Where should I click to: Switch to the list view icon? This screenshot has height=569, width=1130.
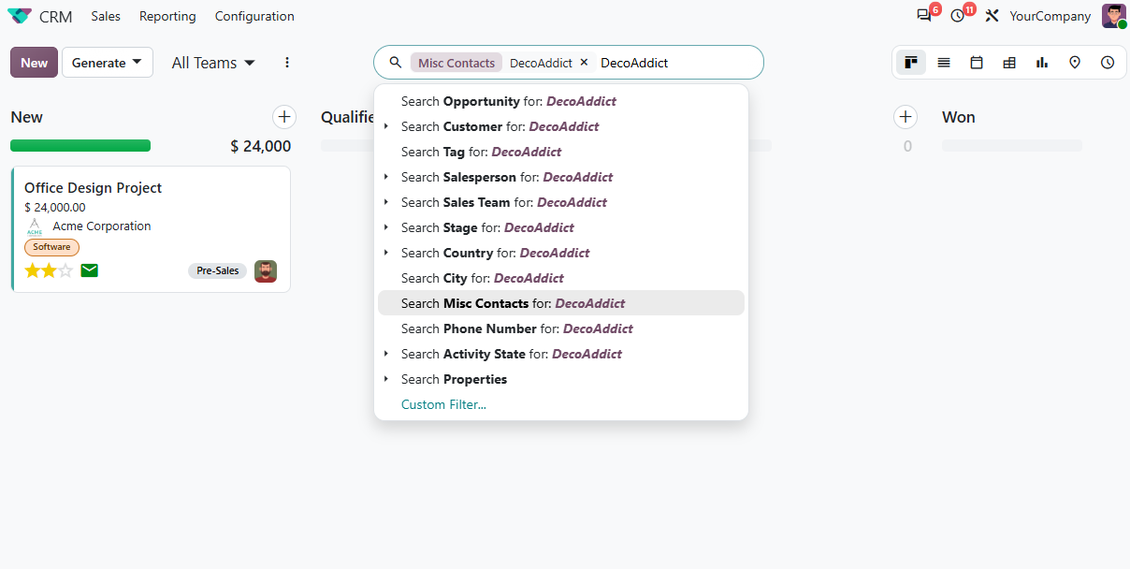pyautogui.click(x=943, y=63)
